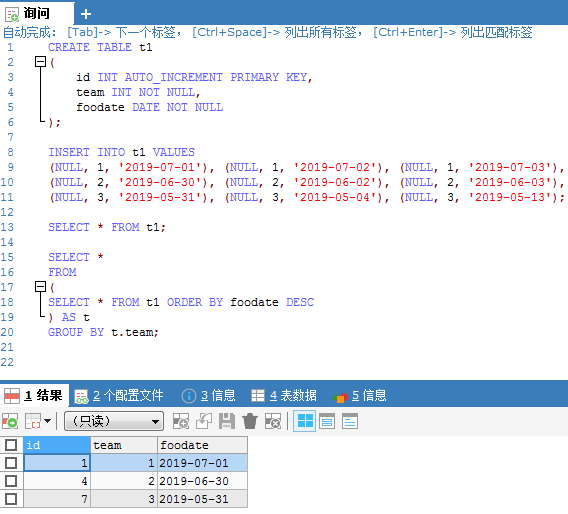Click the profiles tab icon

(81, 396)
